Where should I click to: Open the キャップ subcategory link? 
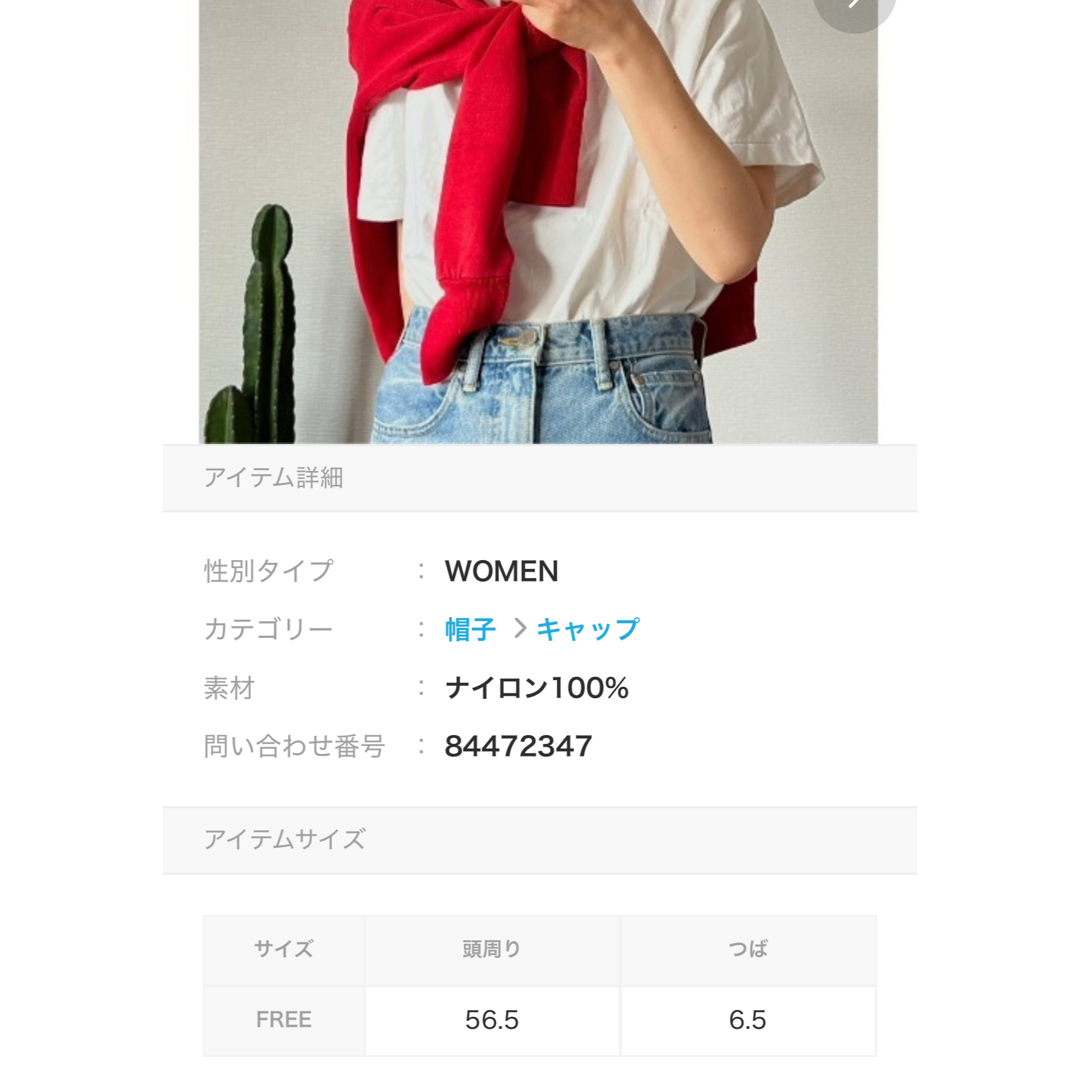tap(588, 629)
